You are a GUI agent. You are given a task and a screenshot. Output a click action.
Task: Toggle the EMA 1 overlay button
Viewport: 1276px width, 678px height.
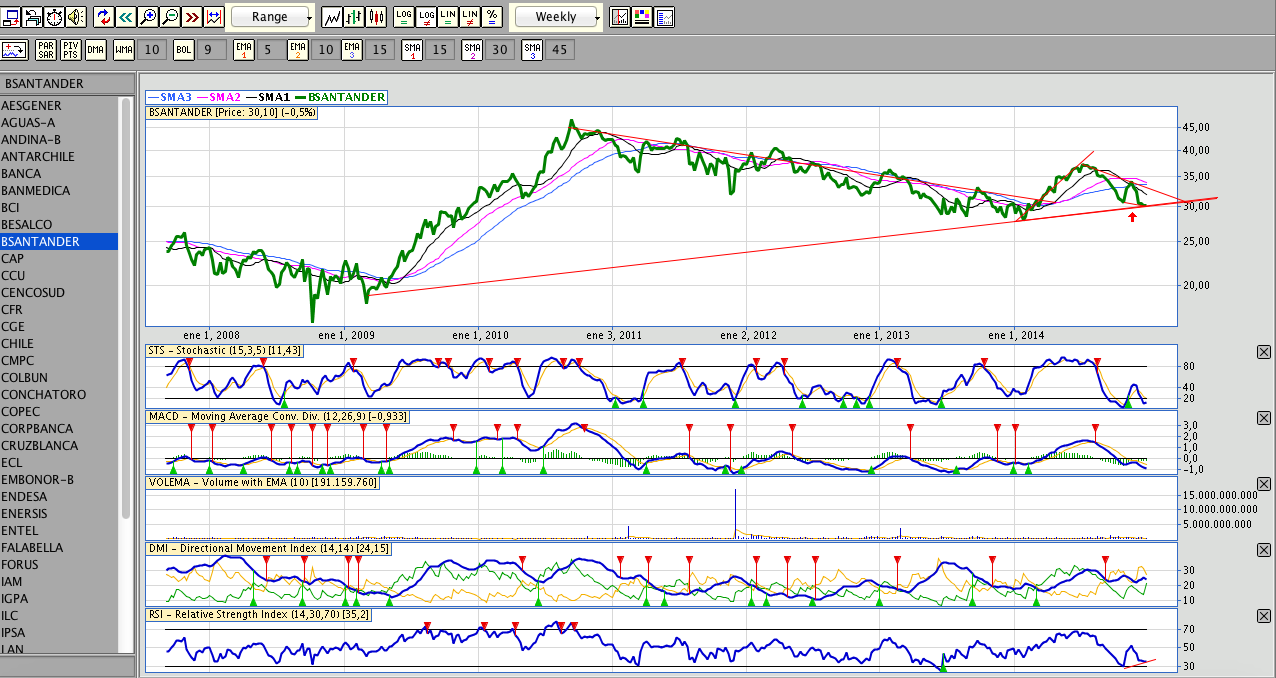(x=243, y=49)
